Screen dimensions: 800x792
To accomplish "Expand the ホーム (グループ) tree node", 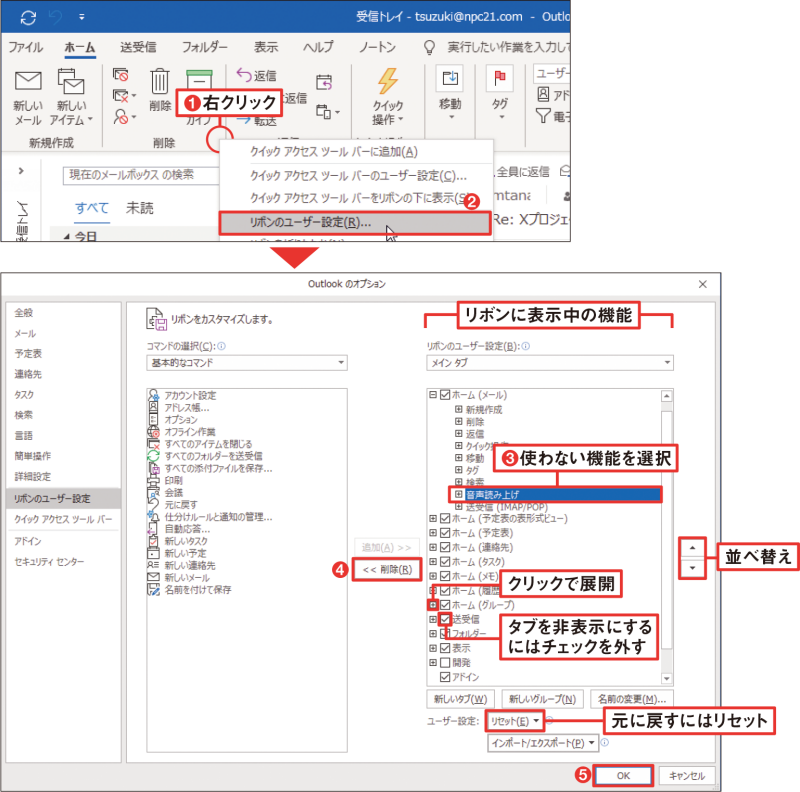I will (x=433, y=605).
